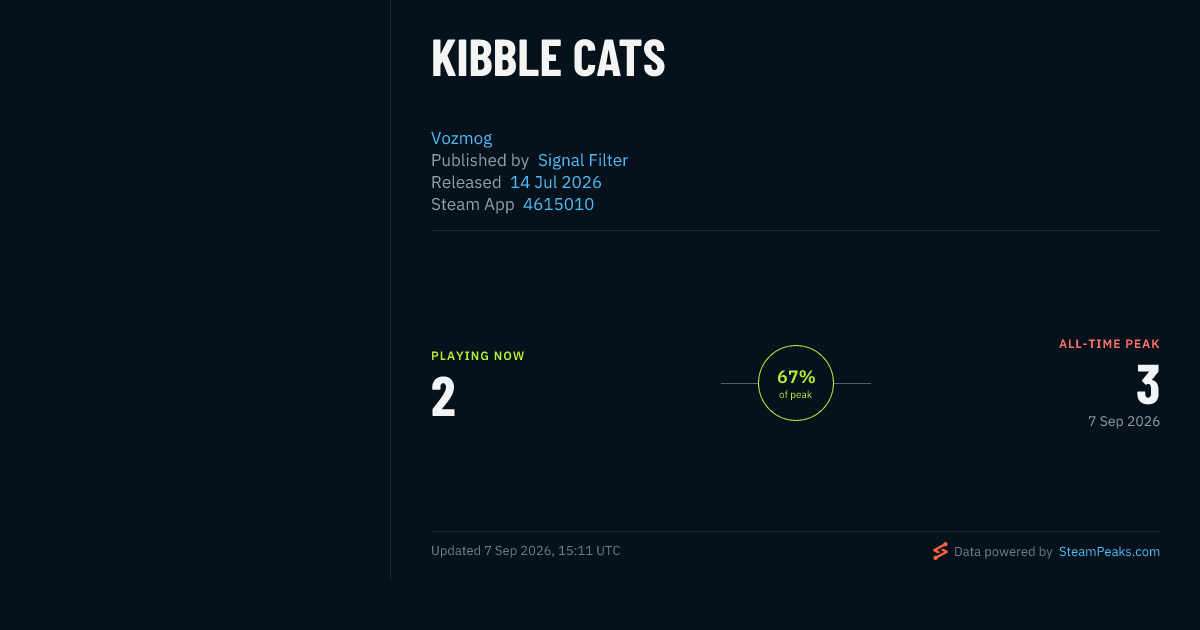Click the Playing Now label
Viewport: 1200px width, 630px height.
click(478, 356)
